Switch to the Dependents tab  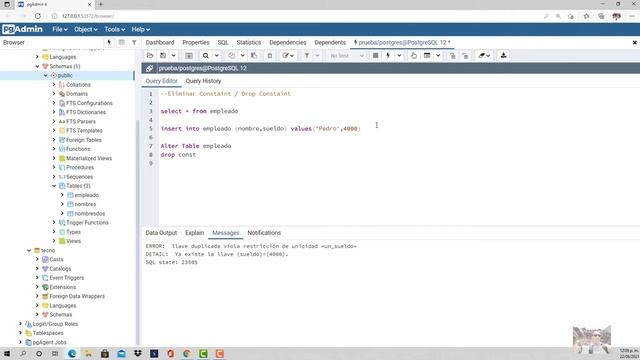tap(330, 42)
